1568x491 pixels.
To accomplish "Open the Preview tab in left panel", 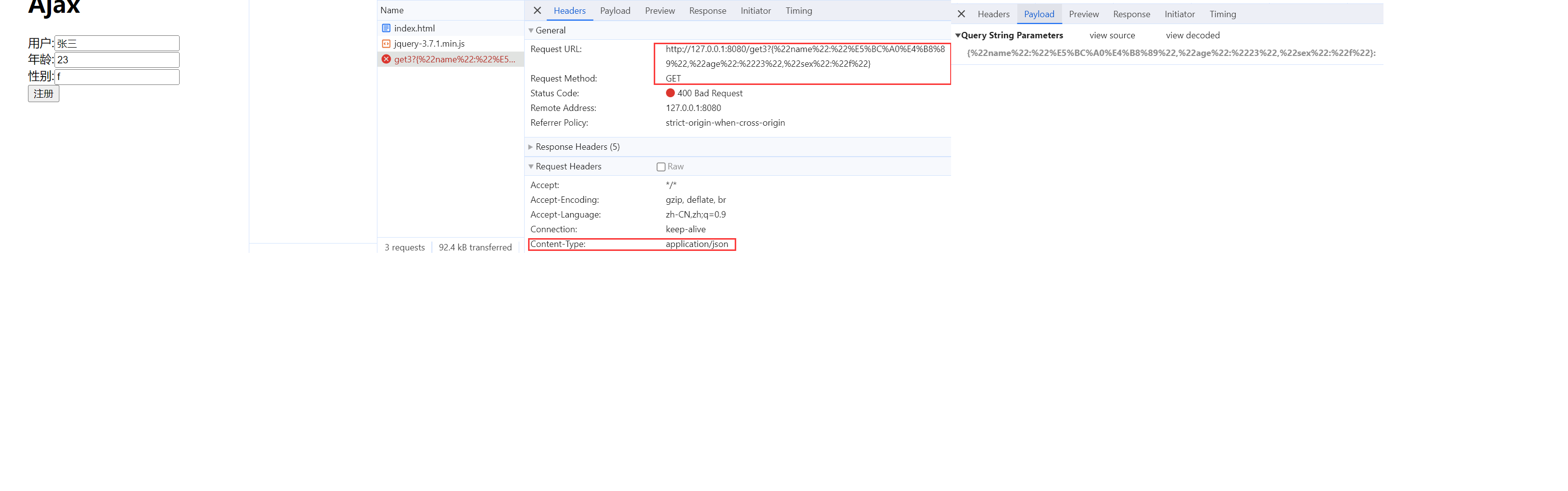I will coord(660,11).
